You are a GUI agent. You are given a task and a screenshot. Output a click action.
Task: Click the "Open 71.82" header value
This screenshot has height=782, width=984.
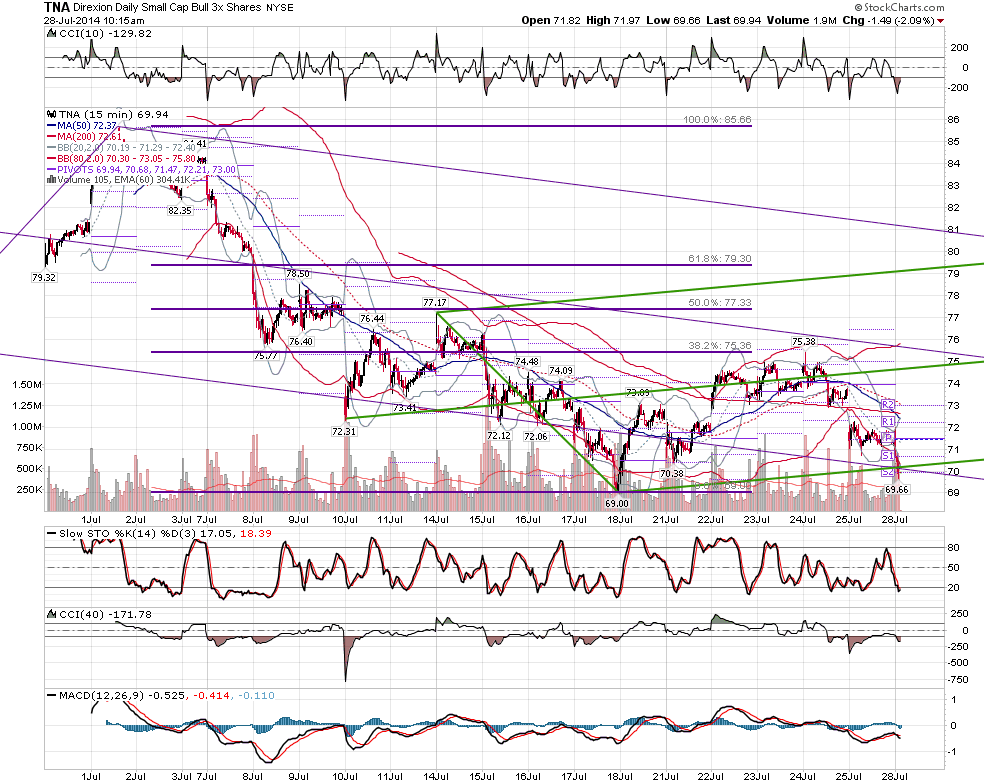(551, 21)
